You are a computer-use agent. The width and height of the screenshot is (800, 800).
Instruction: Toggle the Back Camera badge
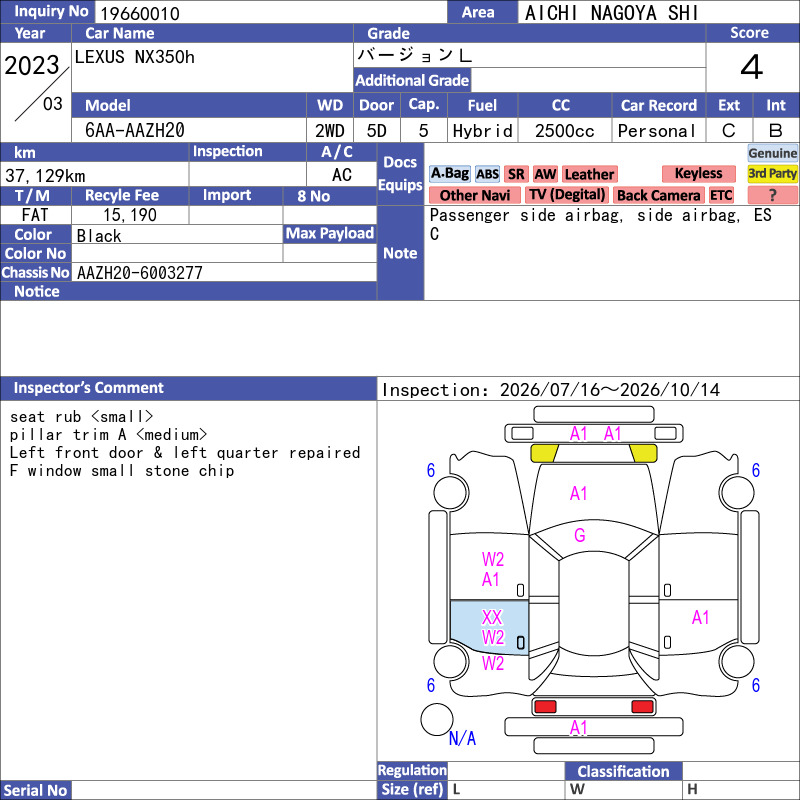(x=659, y=195)
